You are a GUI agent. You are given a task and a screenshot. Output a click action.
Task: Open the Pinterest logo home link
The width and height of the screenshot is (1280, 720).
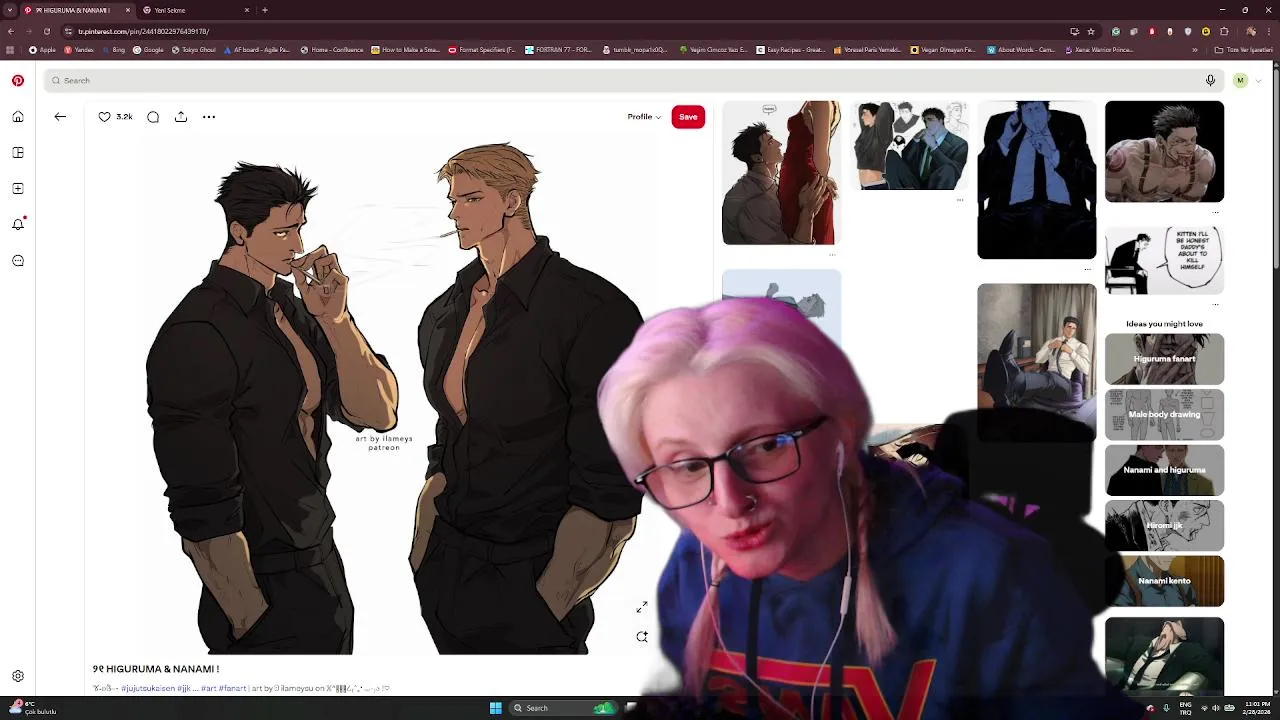tap(18, 81)
